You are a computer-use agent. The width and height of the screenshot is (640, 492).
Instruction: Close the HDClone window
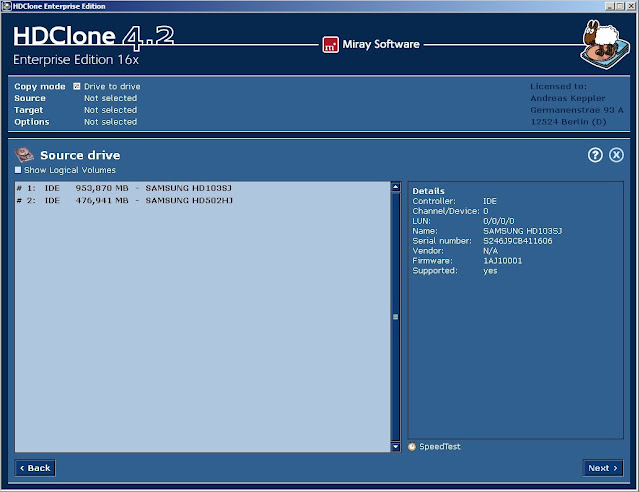631,6
